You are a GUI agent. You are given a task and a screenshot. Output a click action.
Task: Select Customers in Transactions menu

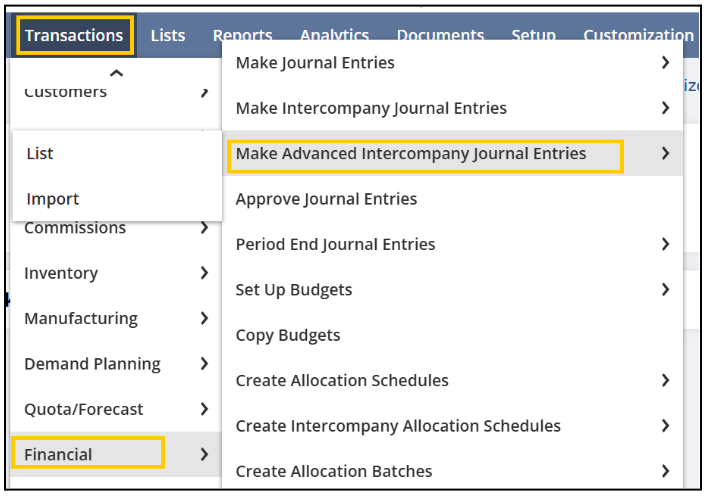[66, 92]
